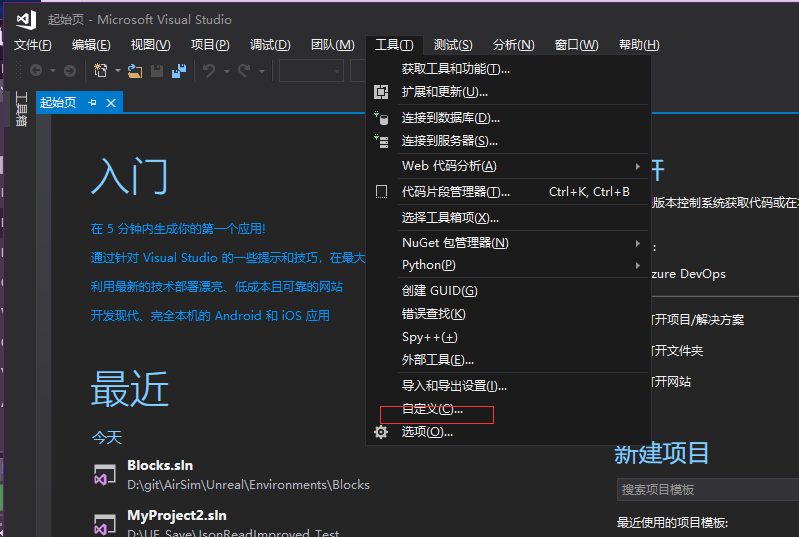
Task: Select 外部工具(E)... menu item
Action: [509, 360]
